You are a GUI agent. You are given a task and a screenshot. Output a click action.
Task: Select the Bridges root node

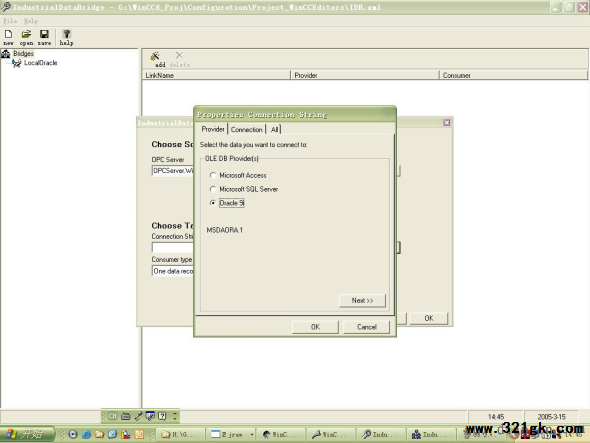coord(23,53)
